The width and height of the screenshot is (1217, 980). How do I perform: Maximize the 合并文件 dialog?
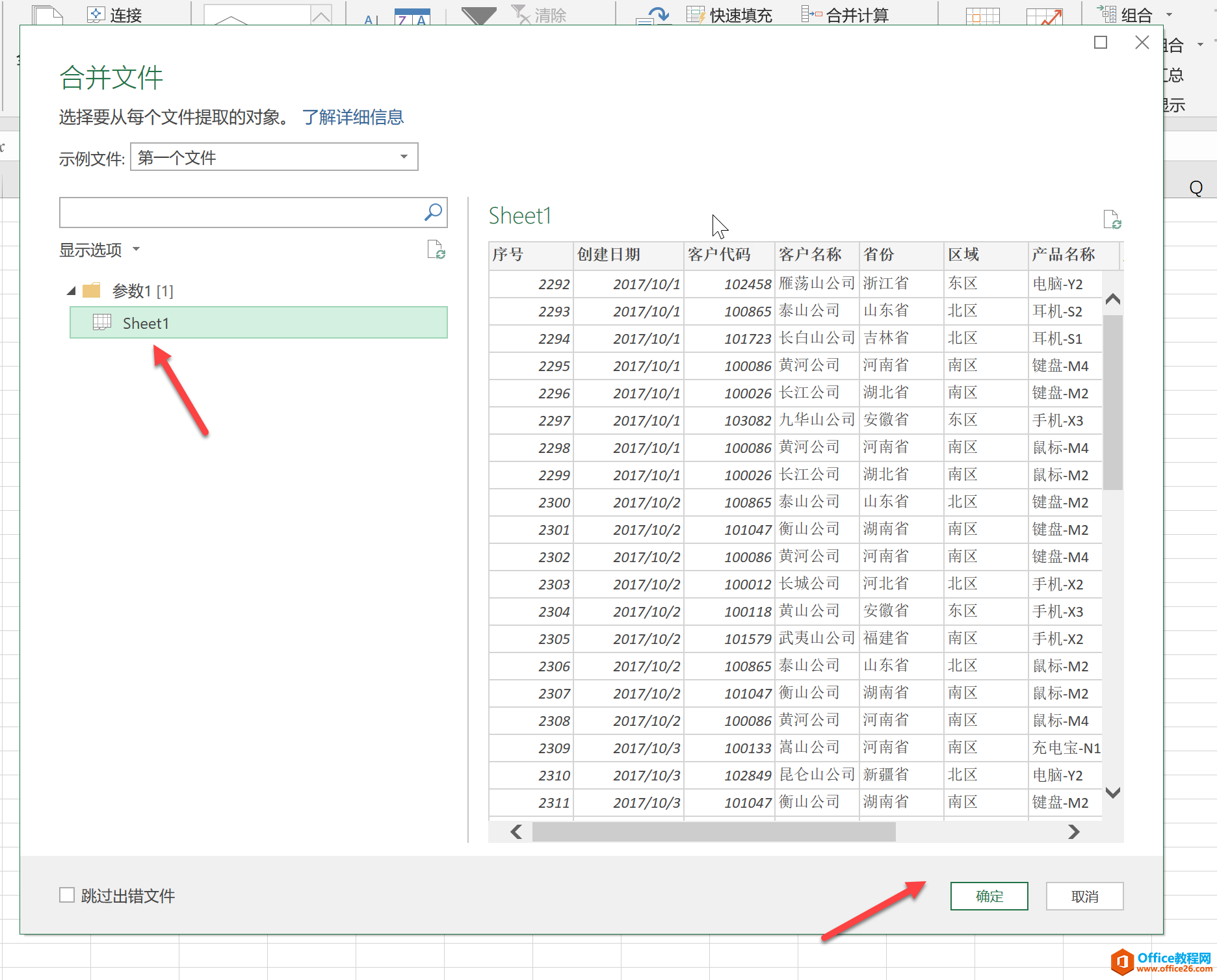click(x=1101, y=42)
